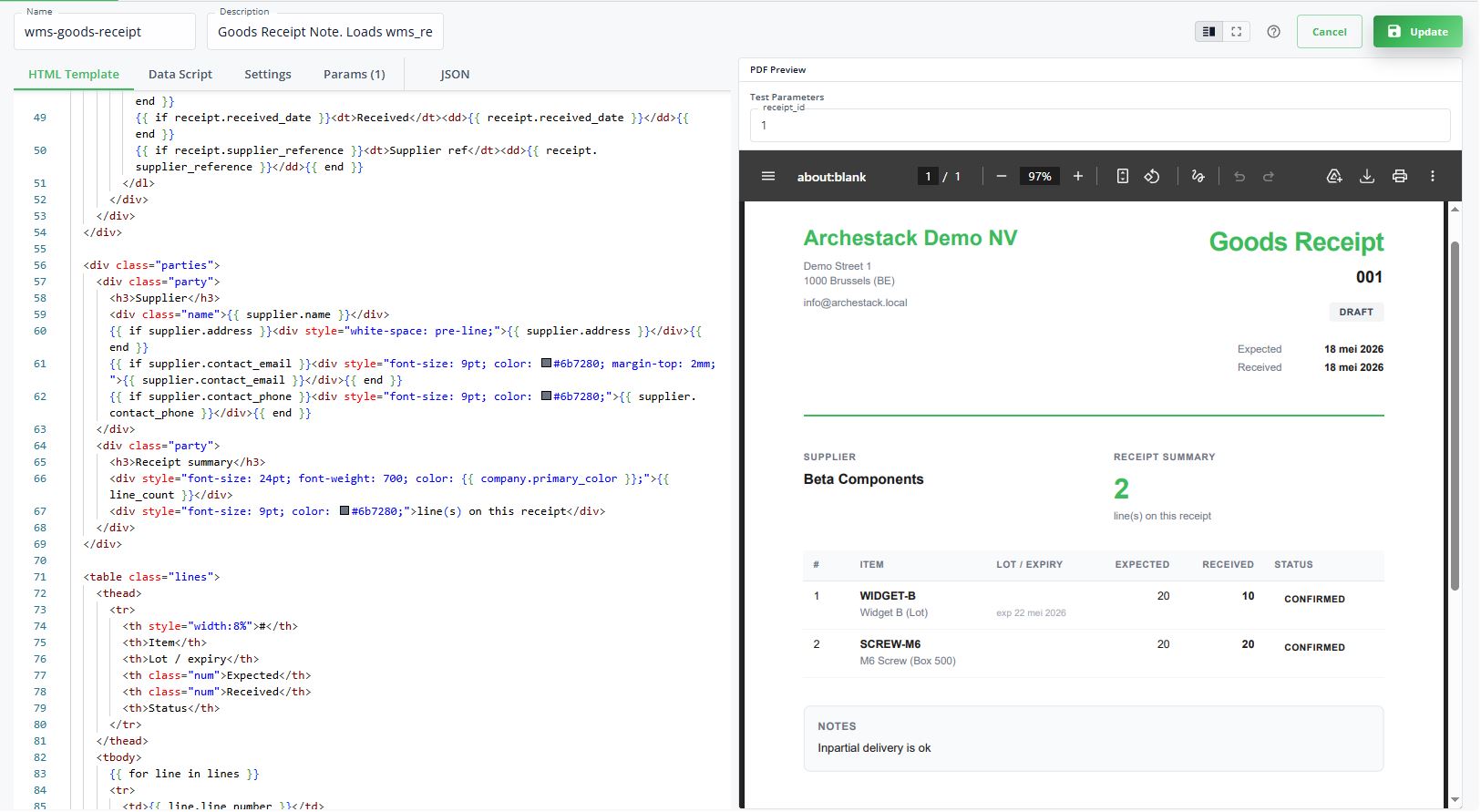Click 'info@archestack.local' in the PDF
Screen dimensions: 1481x812
click(855, 303)
